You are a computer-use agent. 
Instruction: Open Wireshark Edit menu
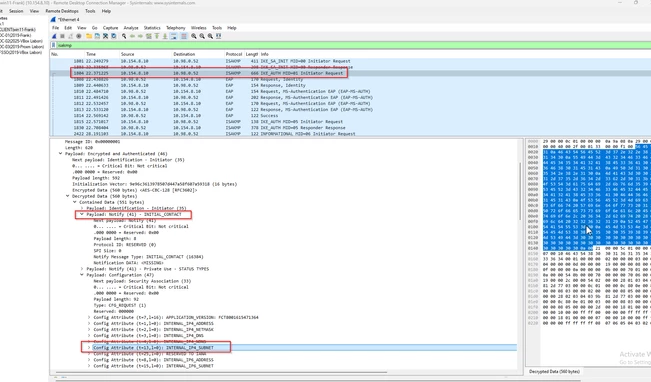[x=68, y=28]
